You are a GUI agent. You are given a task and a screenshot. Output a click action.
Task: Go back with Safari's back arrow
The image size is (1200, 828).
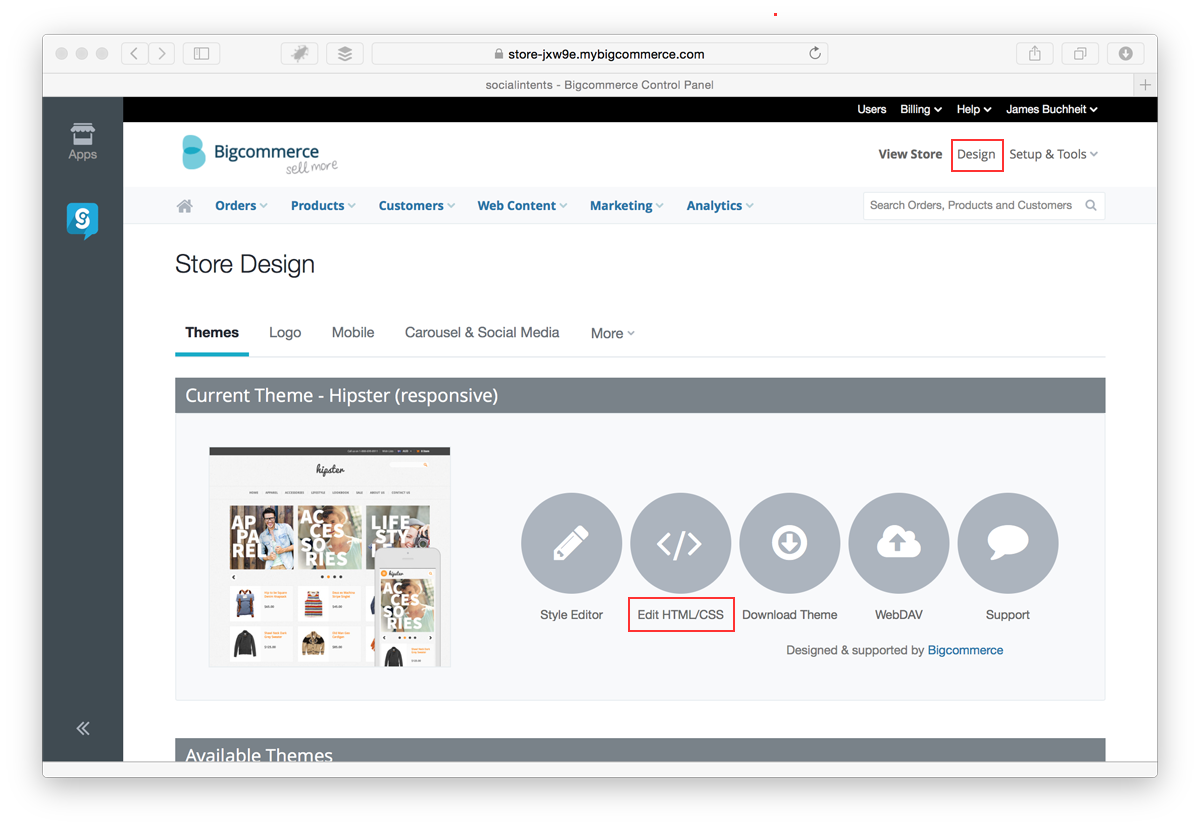pos(135,53)
